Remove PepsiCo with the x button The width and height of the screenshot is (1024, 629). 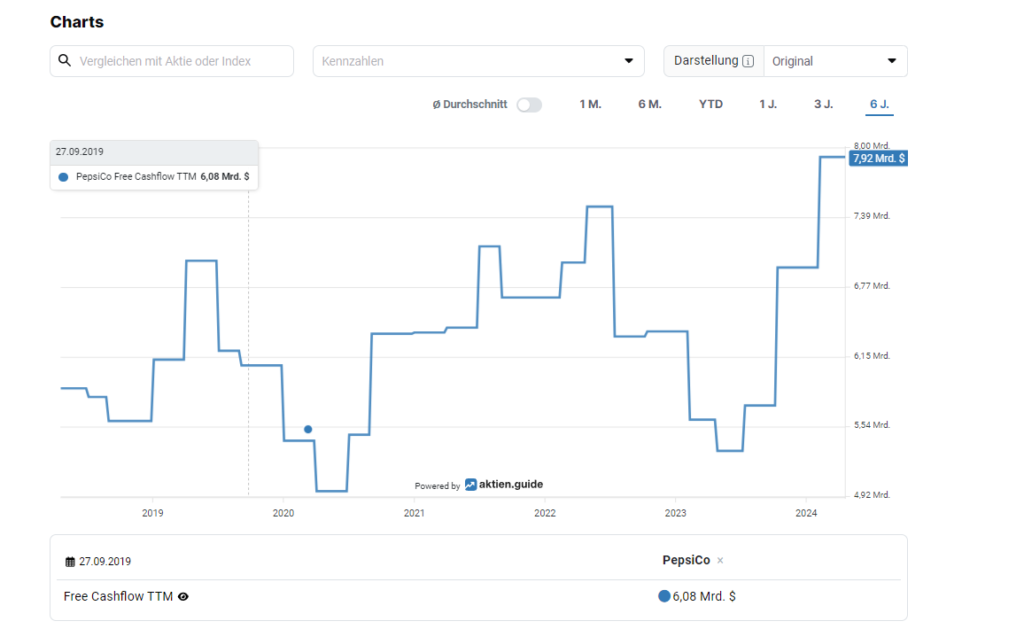(720, 560)
